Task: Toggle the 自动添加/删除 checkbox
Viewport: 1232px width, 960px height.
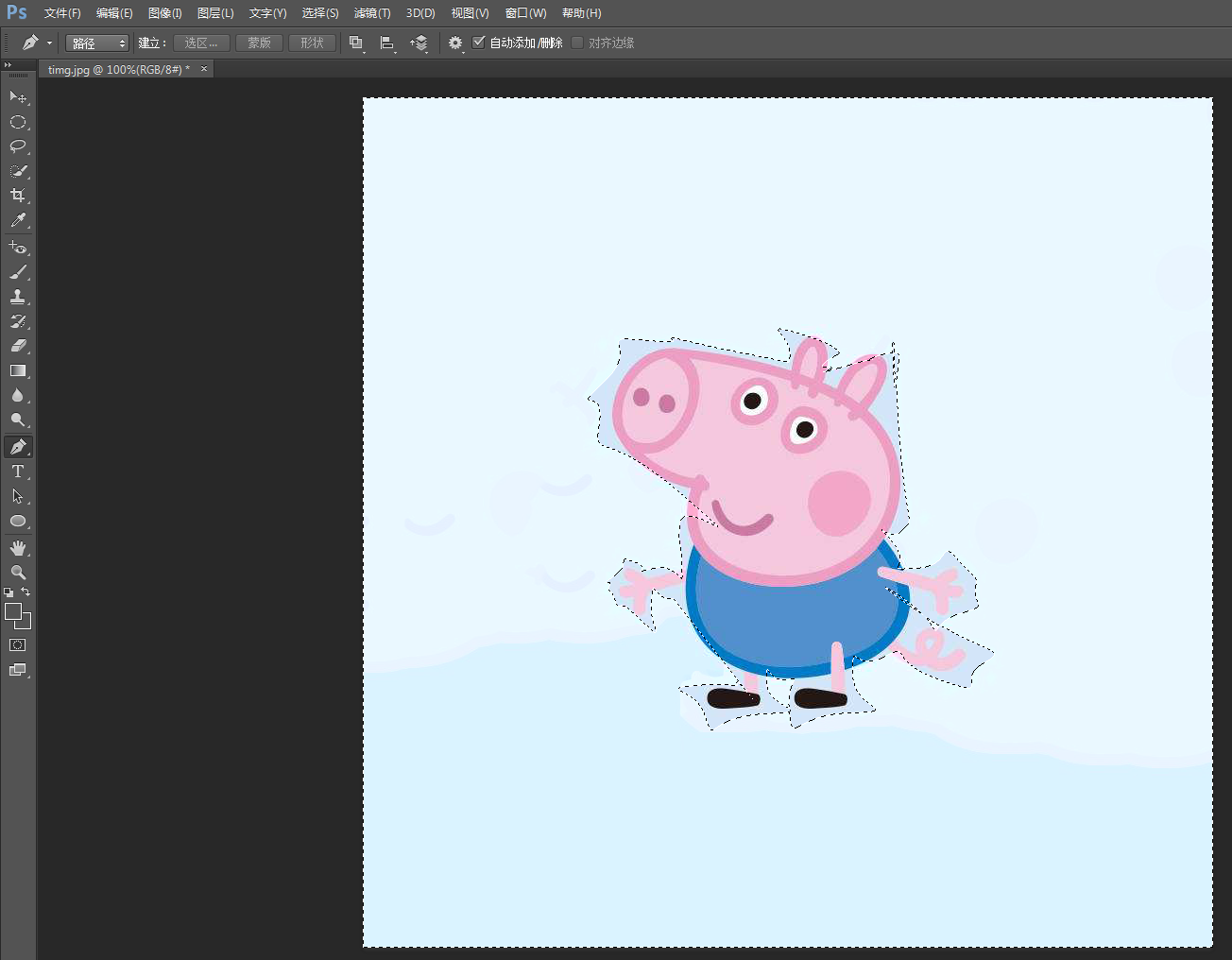Action: (479, 43)
